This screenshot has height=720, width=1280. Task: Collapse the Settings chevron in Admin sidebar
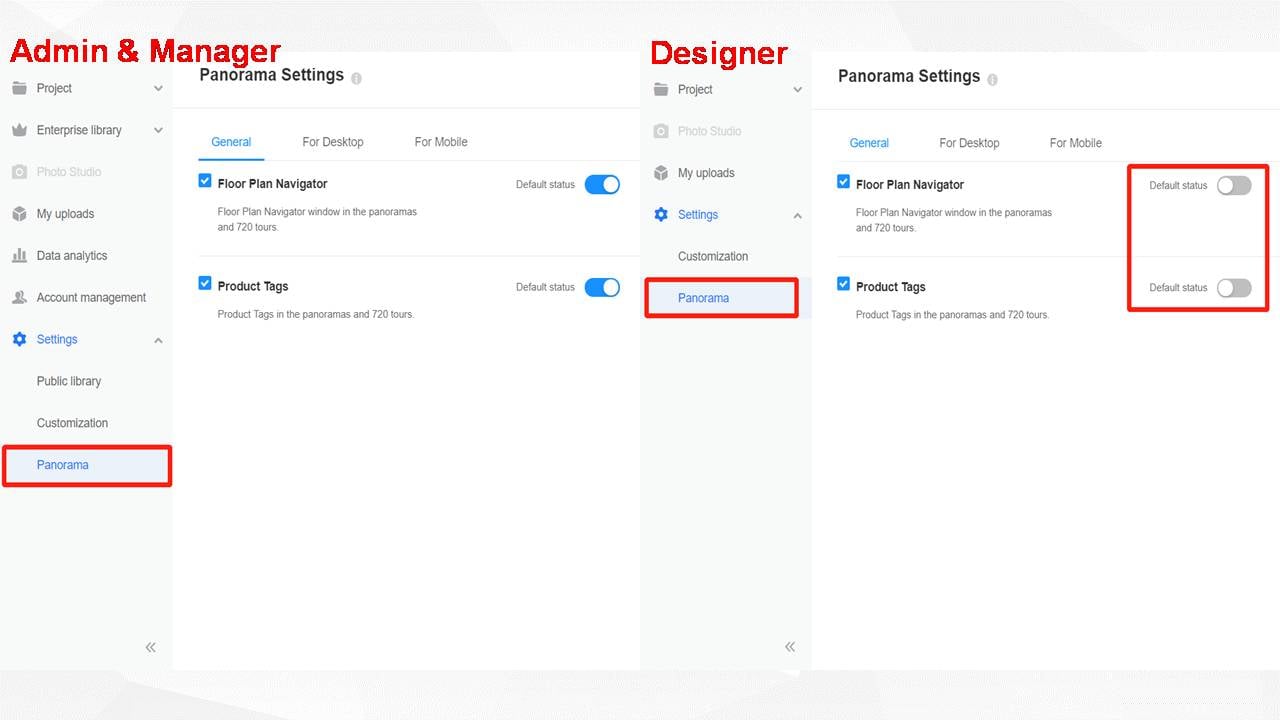[158, 340]
